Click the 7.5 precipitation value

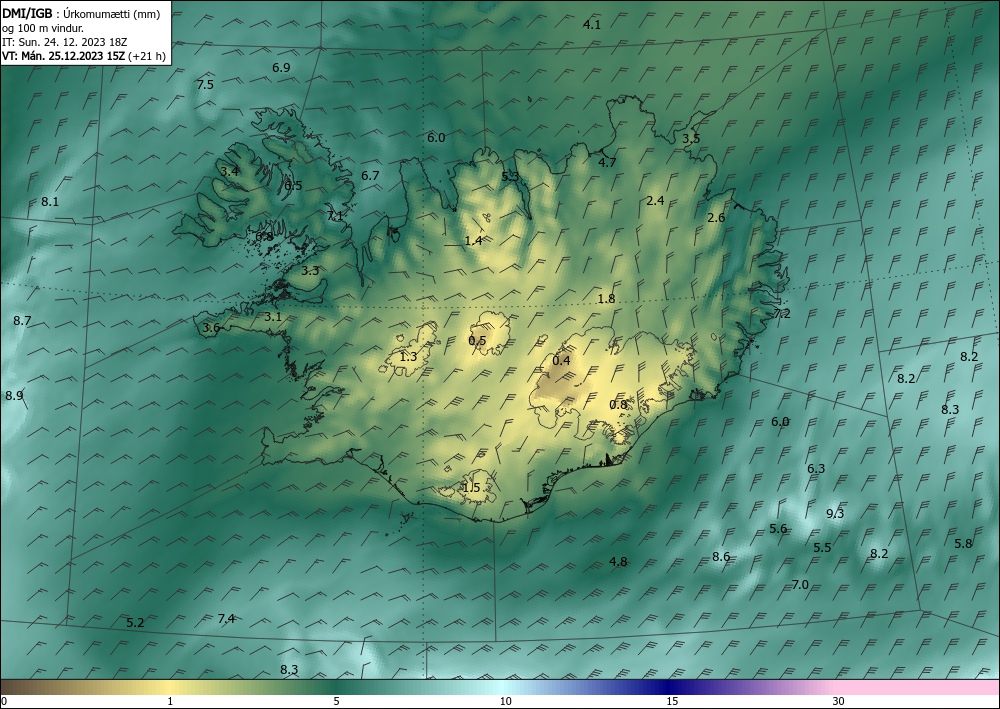coord(205,85)
